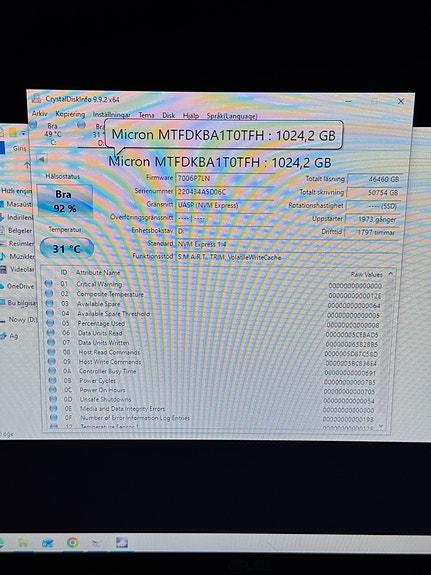Open the Kopiering menu
Screen dimensions: 431x575
tap(70, 114)
